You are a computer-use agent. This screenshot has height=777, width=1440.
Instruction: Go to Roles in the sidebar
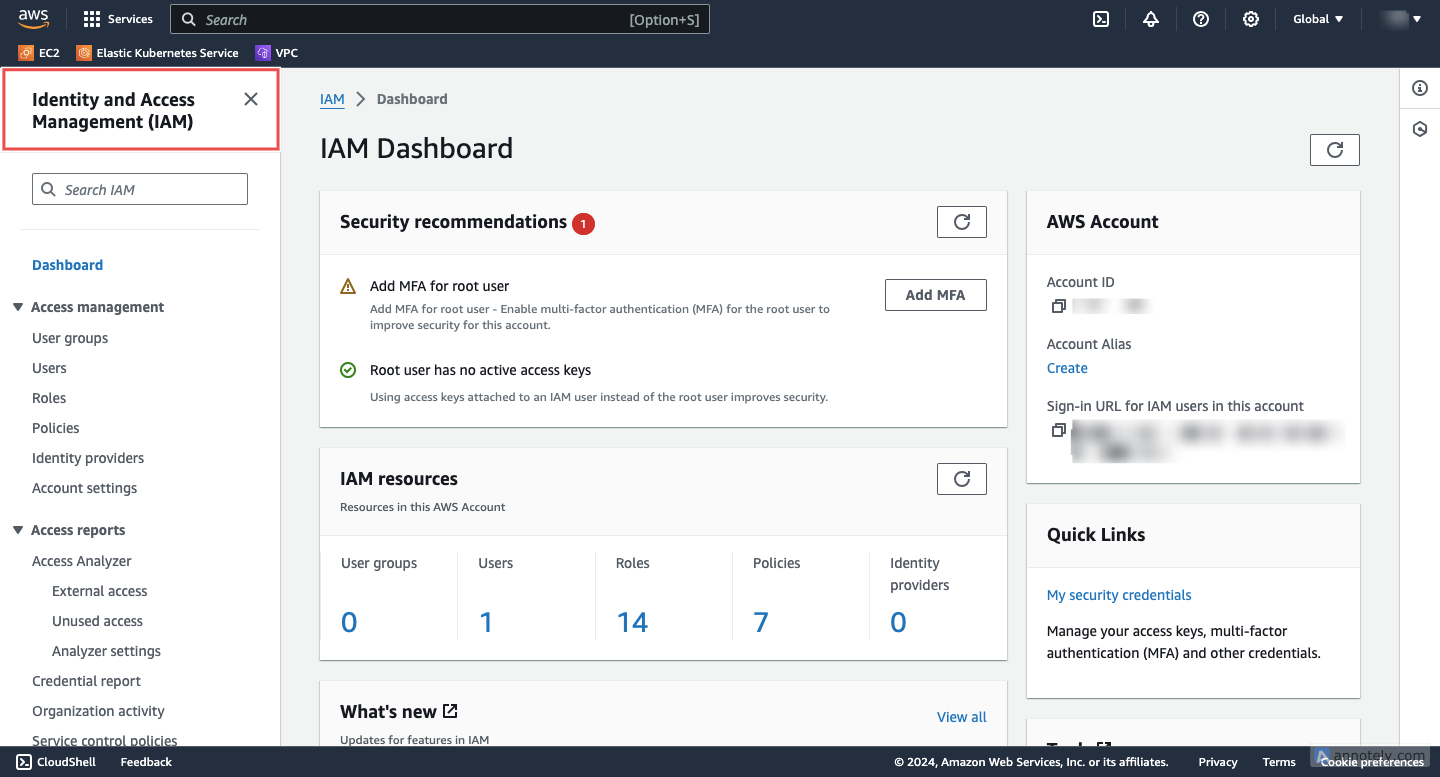click(x=49, y=398)
